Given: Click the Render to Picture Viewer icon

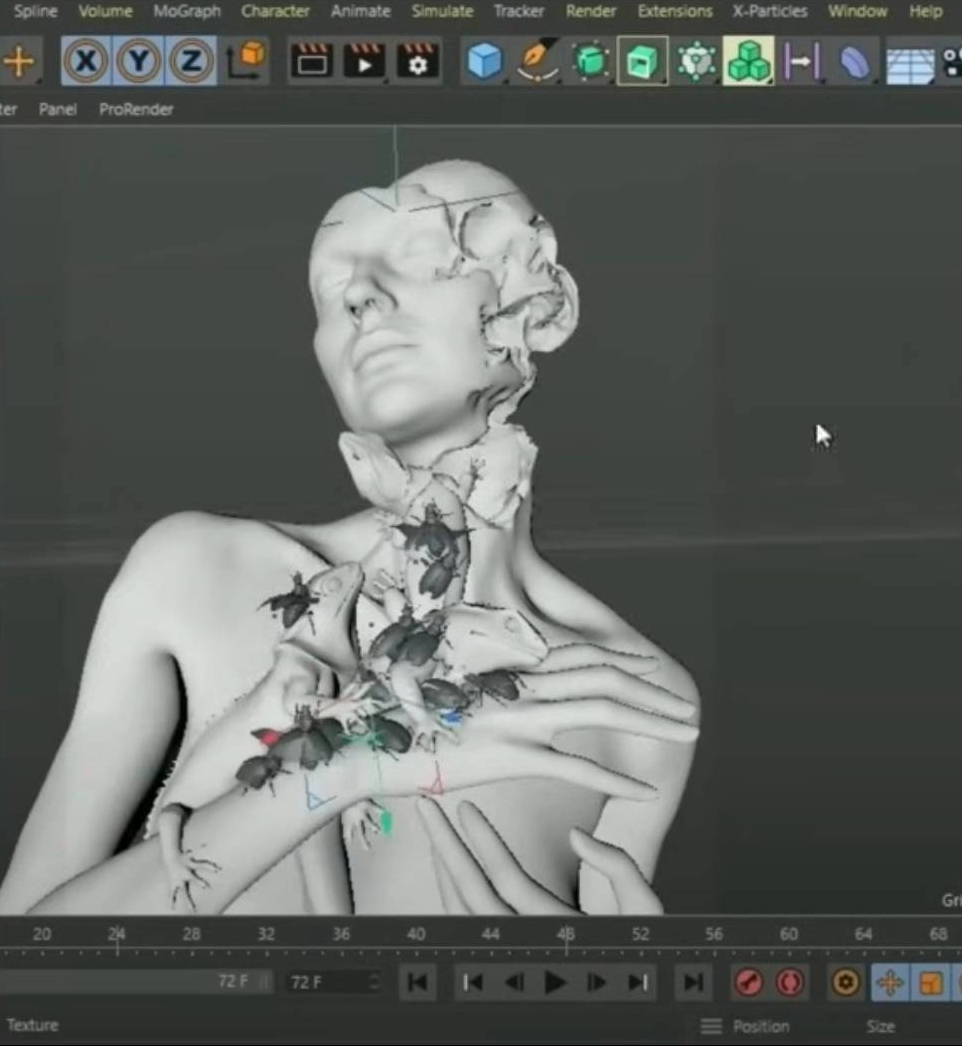Looking at the screenshot, I should (365, 61).
